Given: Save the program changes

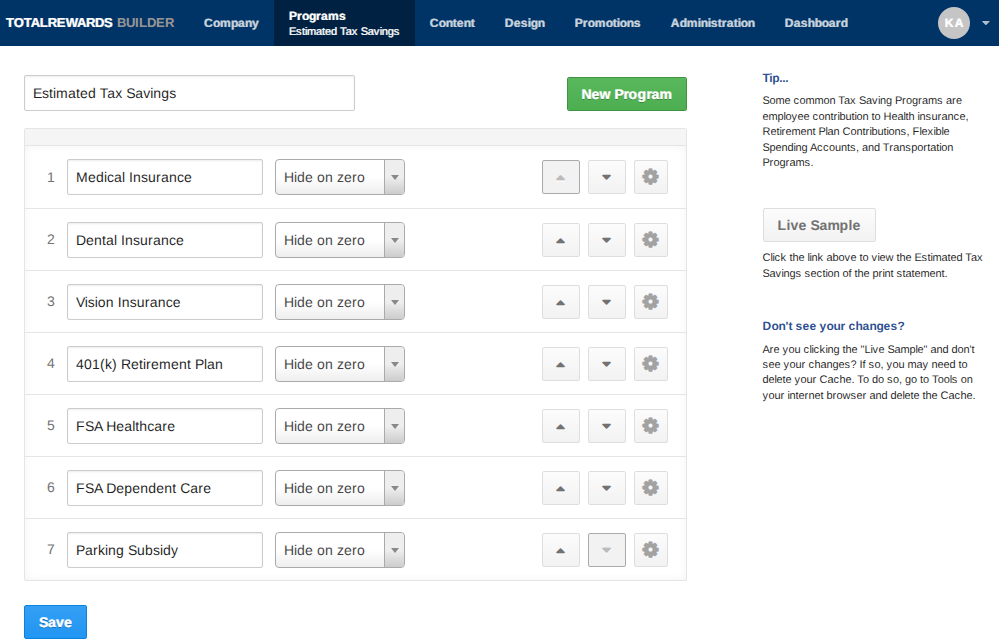Looking at the screenshot, I should point(55,622).
